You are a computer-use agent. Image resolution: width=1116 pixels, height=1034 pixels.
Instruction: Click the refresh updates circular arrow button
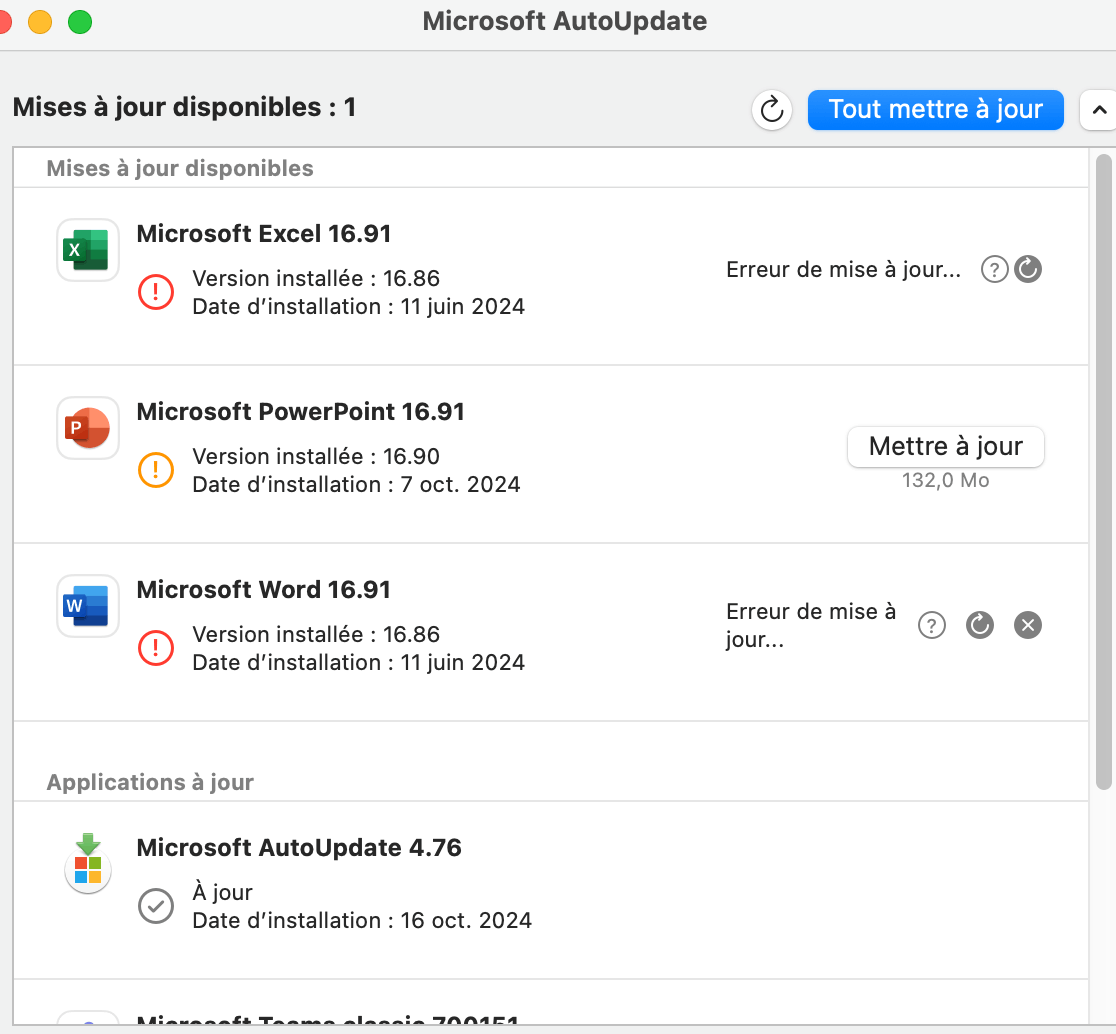tap(772, 110)
